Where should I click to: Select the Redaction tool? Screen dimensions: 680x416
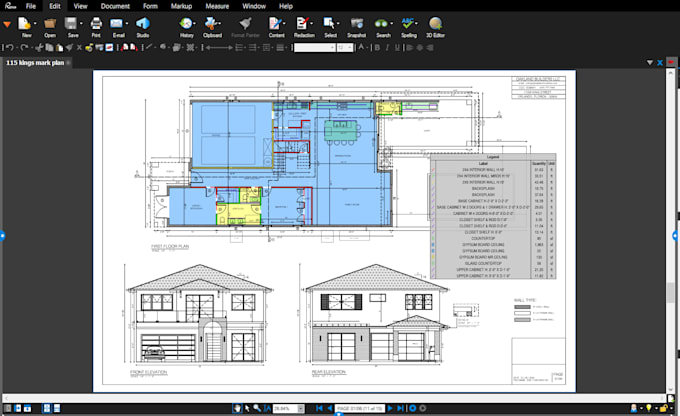pyautogui.click(x=302, y=23)
